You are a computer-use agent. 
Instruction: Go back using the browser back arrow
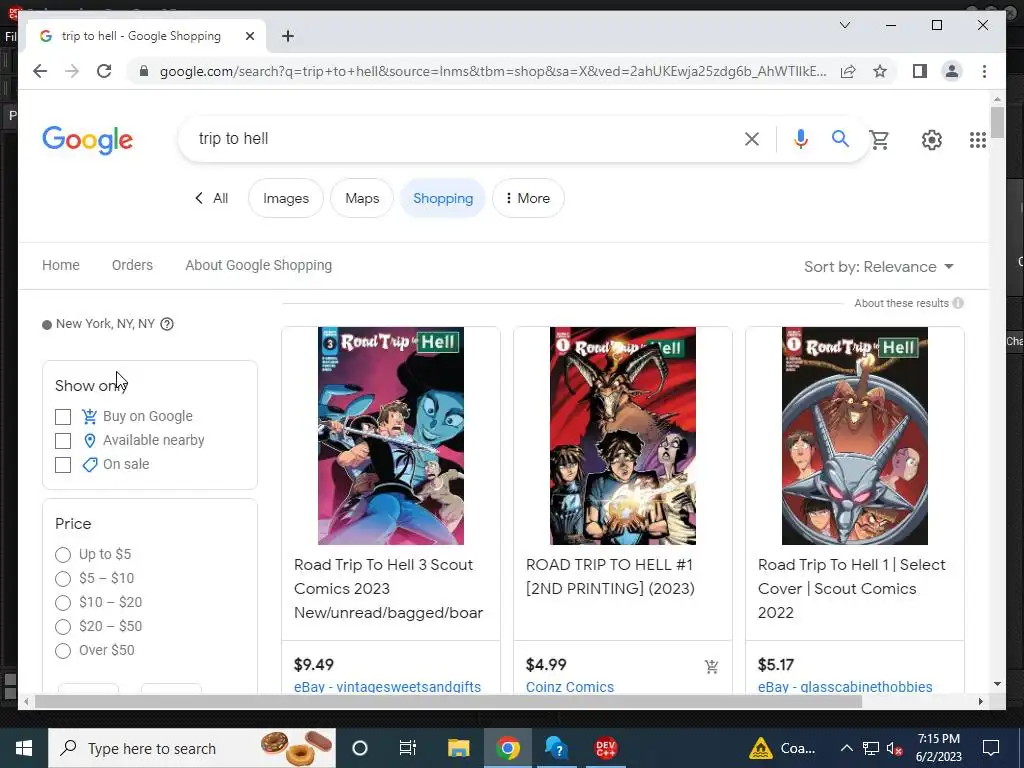[x=40, y=71]
